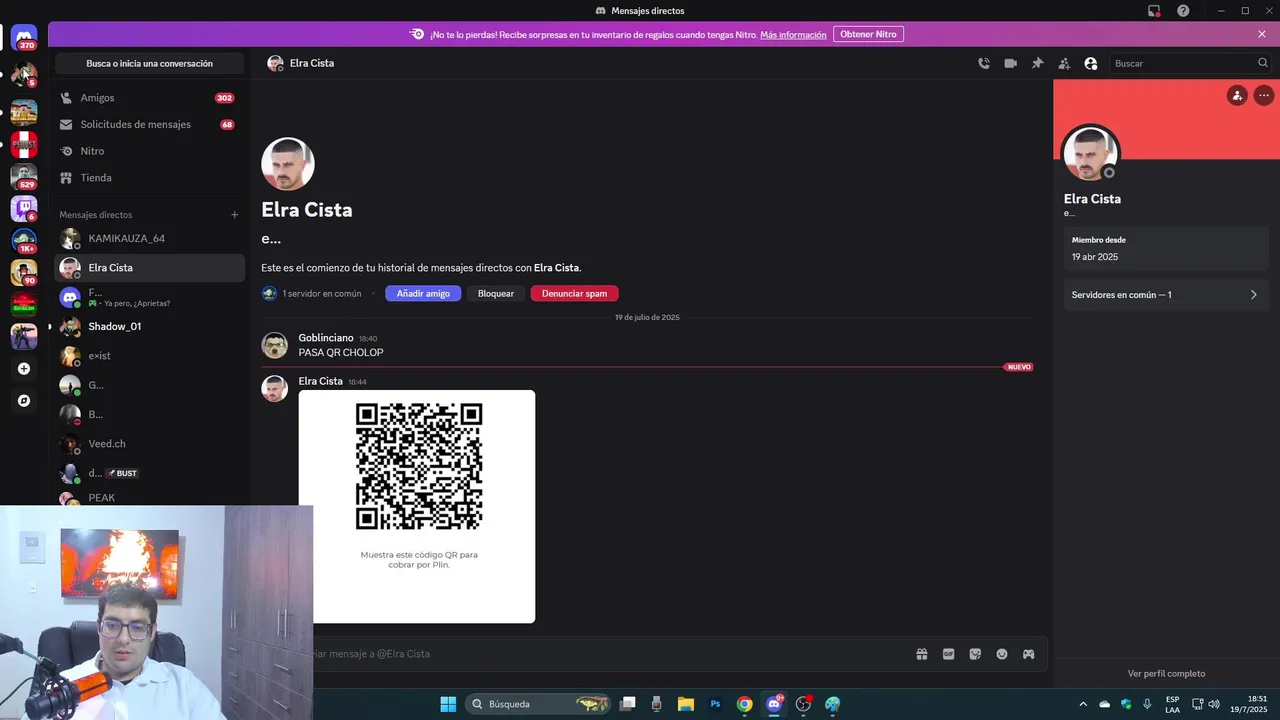
Task: Click Elra Cista large avatar in chat
Action: pos(288,164)
